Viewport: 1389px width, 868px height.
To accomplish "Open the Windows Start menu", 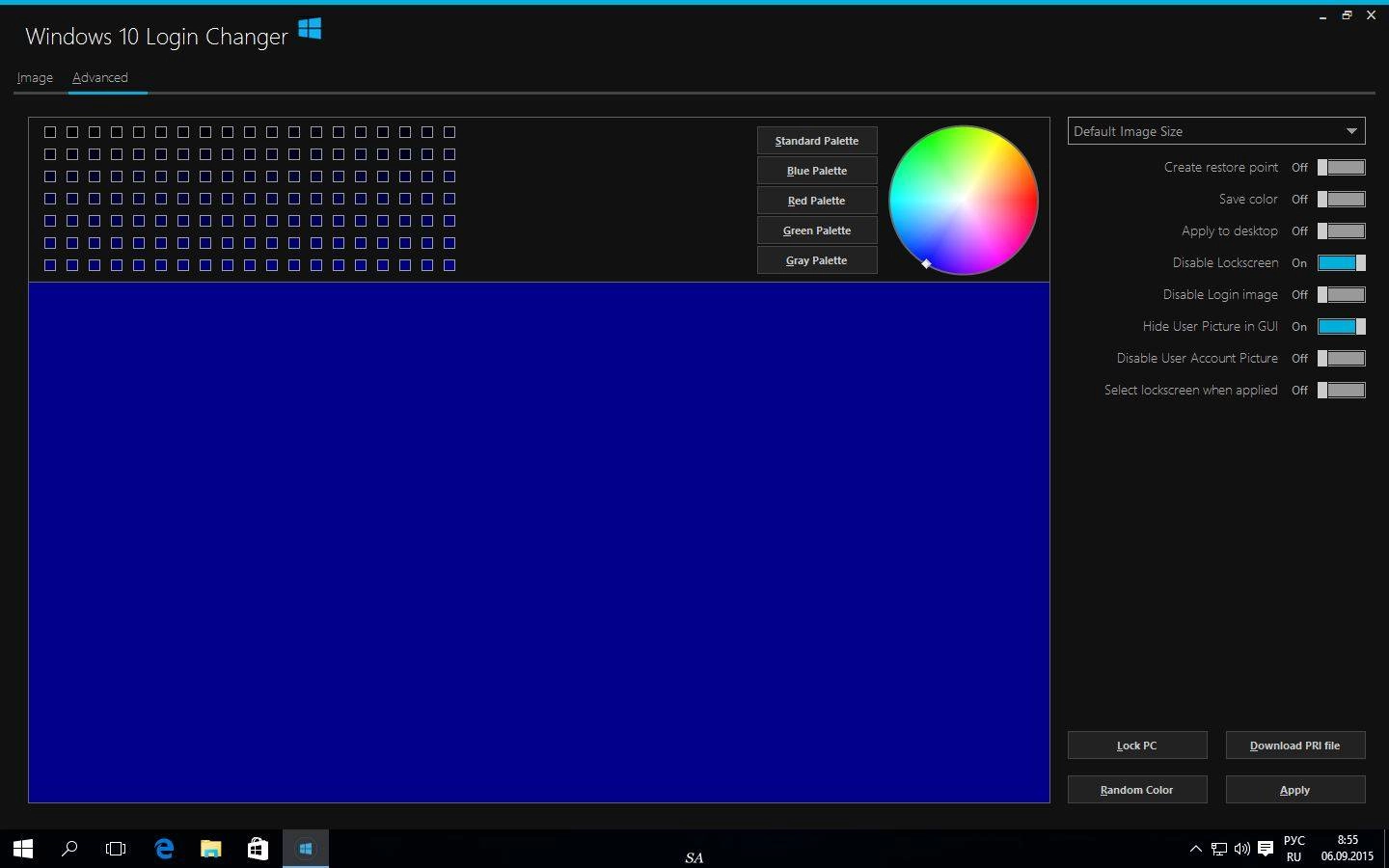I will point(23,849).
